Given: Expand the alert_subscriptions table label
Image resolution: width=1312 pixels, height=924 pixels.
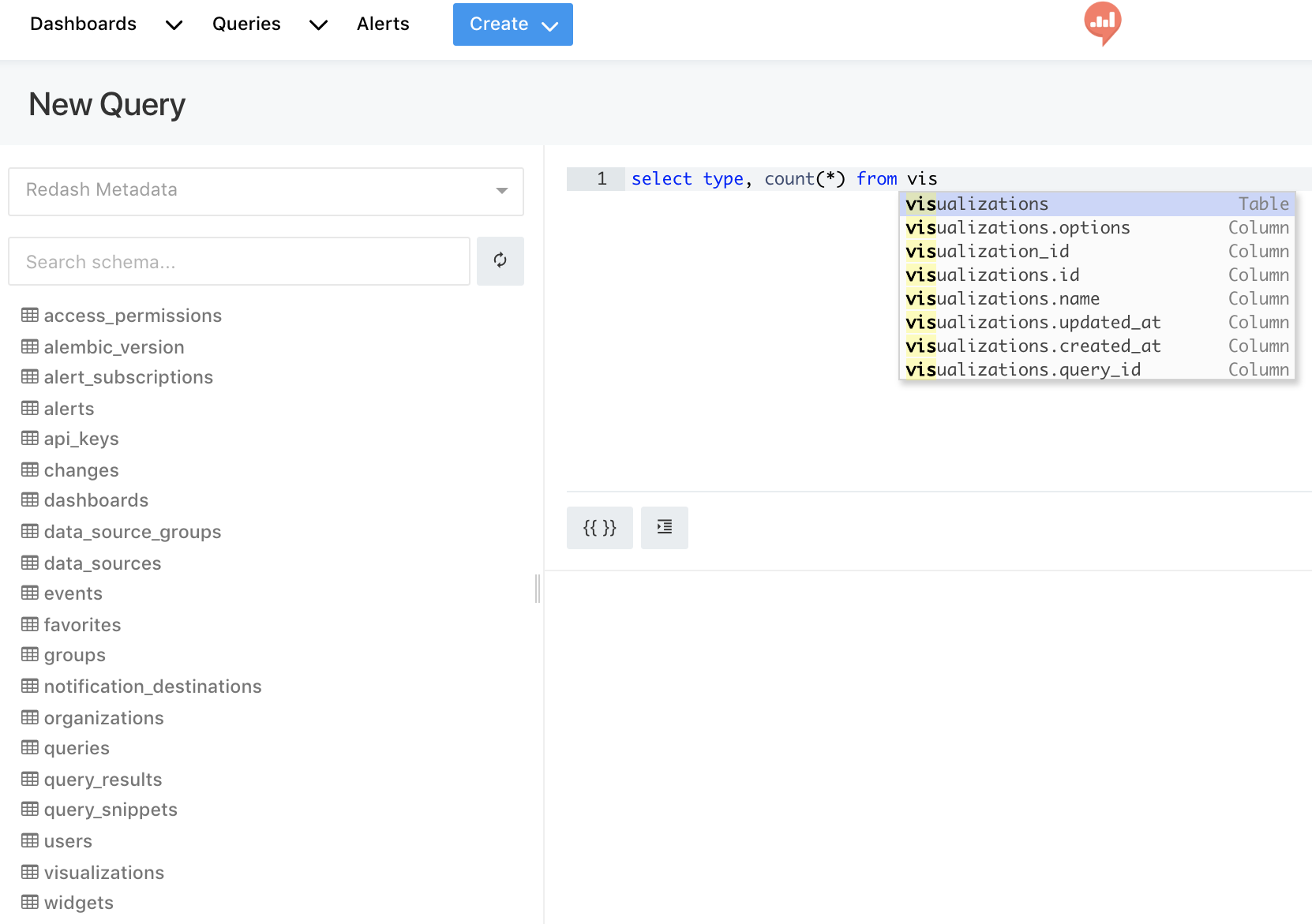Looking at the screenshot, I should [x=129, y=377].
